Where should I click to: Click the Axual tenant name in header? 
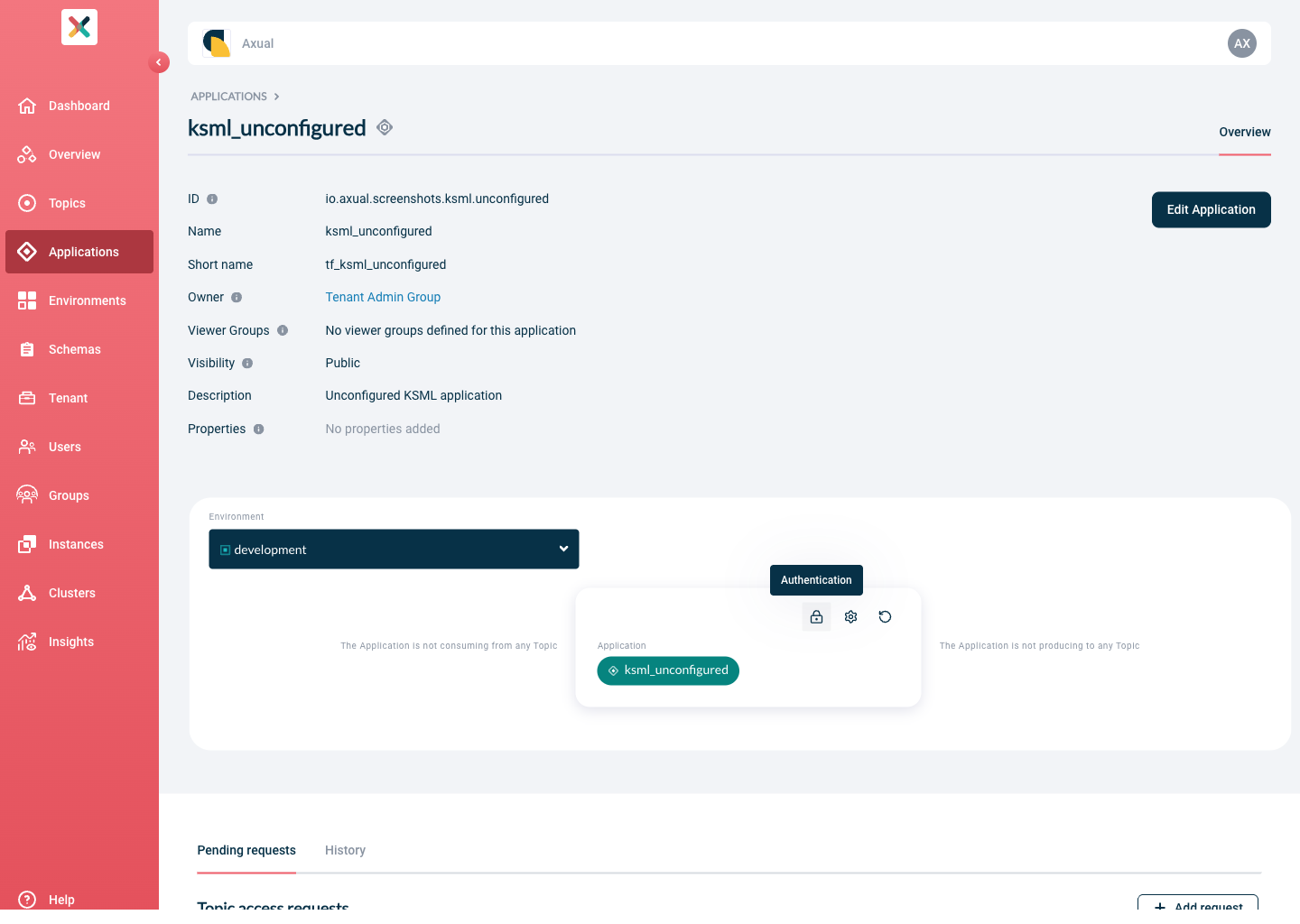pos(257,43)
